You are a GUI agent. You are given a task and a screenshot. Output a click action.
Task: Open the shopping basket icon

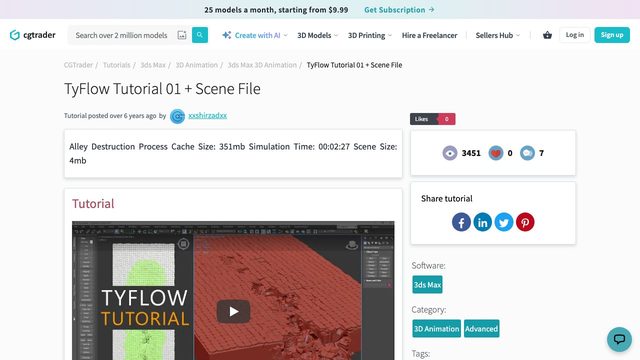pos(547,35)
